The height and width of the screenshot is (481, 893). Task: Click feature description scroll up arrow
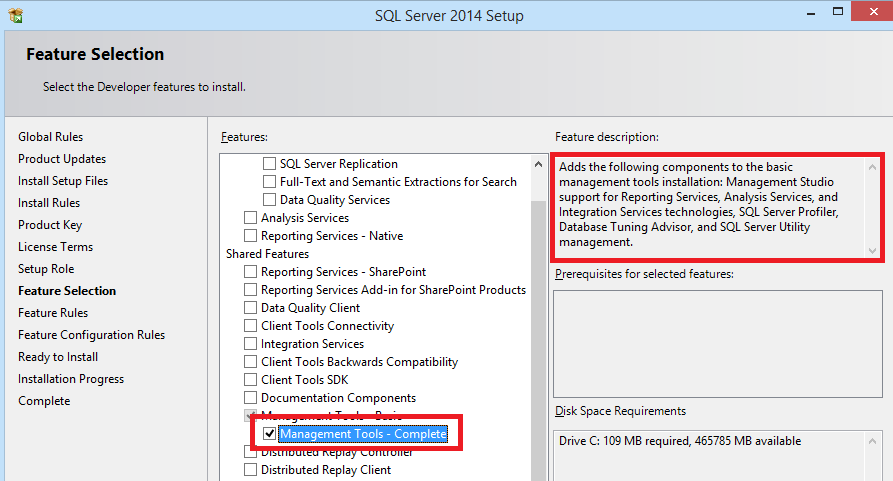(x=872, y=167)
